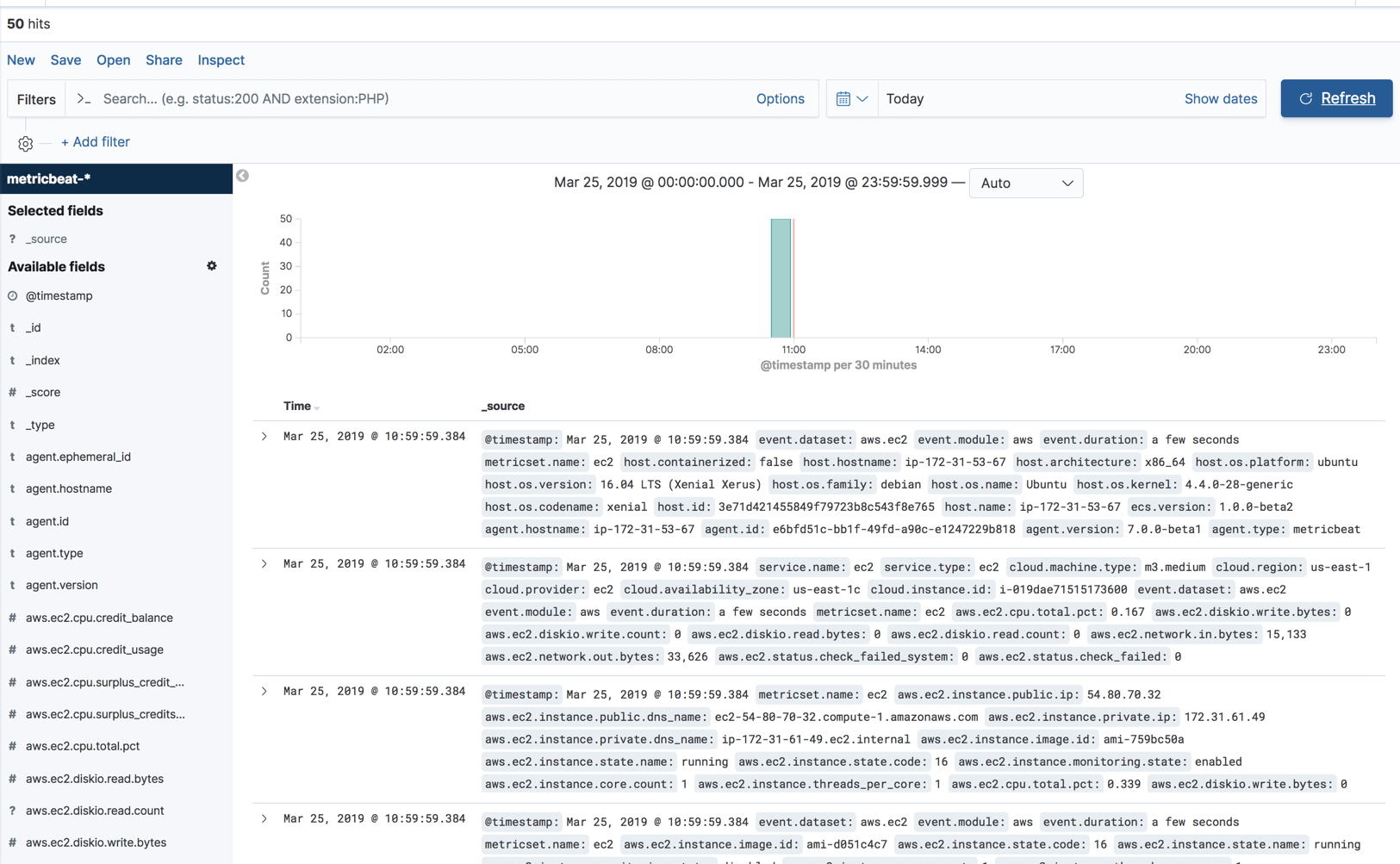The image size is (1400, 864).
Task: Focus the search query input field
Action: point(422,99)
